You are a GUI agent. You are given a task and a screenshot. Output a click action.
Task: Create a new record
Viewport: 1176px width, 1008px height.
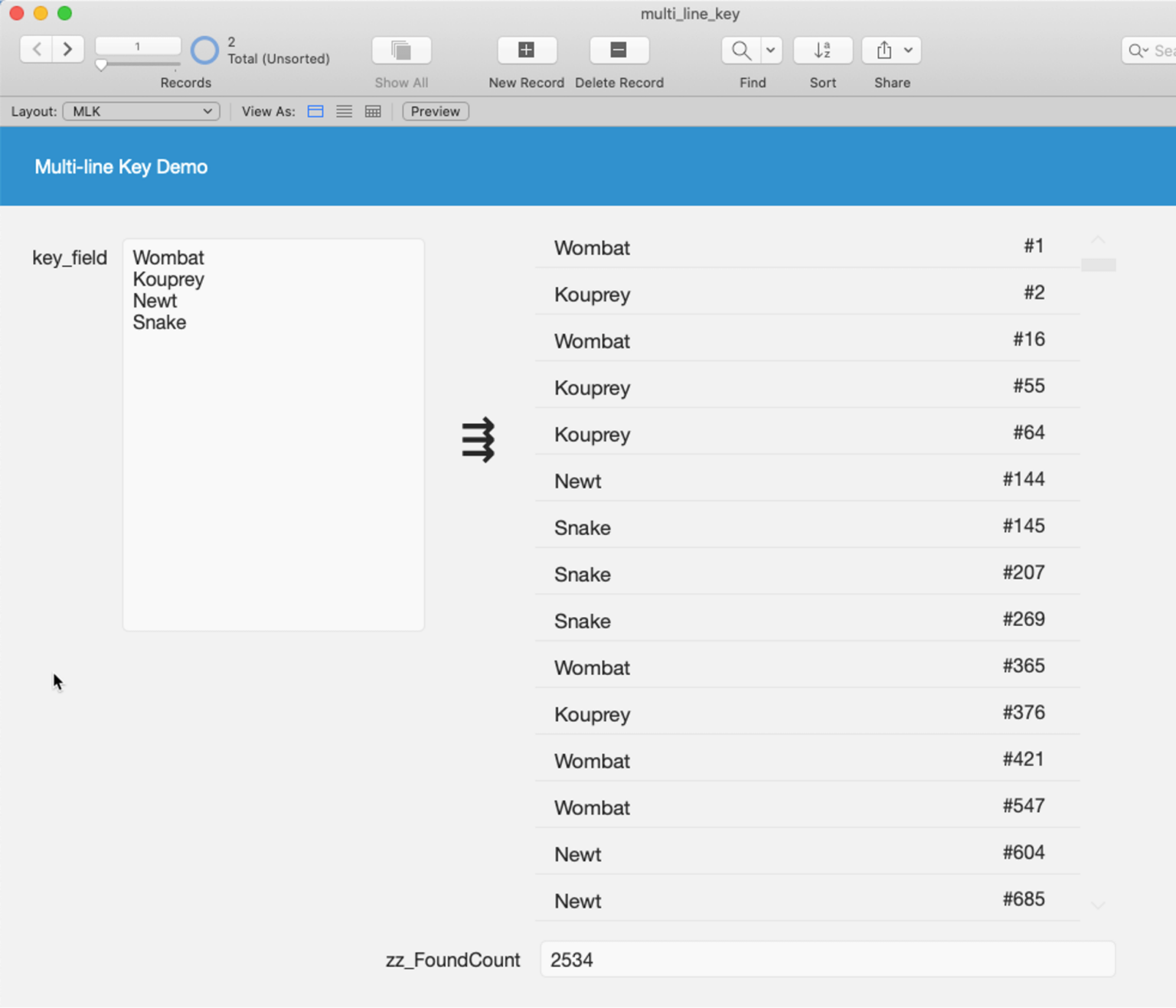coord(527,51)
